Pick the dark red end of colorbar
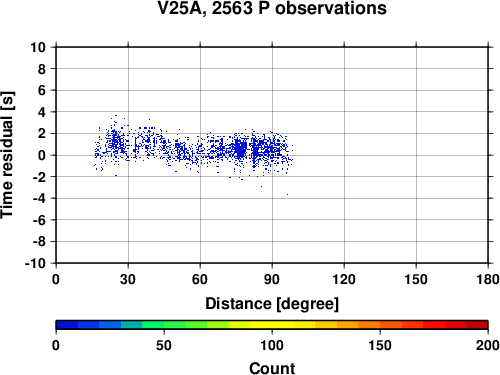The image size is (500, 375). [x=477, y=325]
